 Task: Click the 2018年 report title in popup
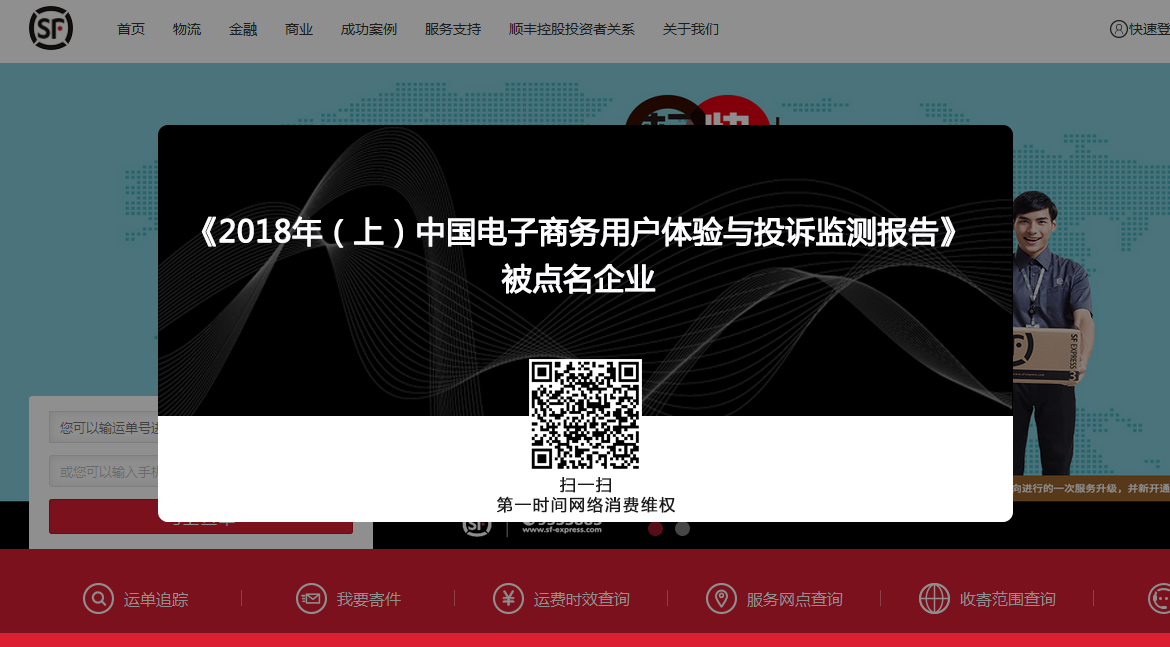(578, 232)
